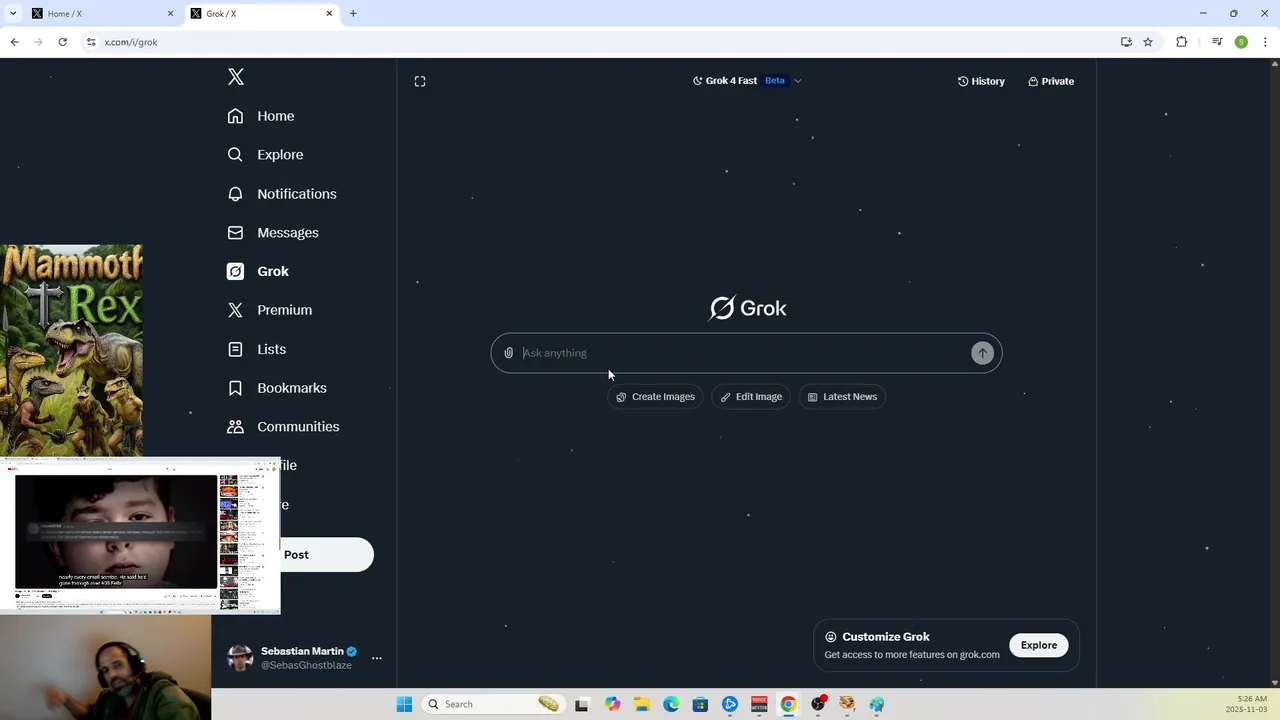
Task: Open Sebastian Martin account menu dots
Action: (377, 658)
